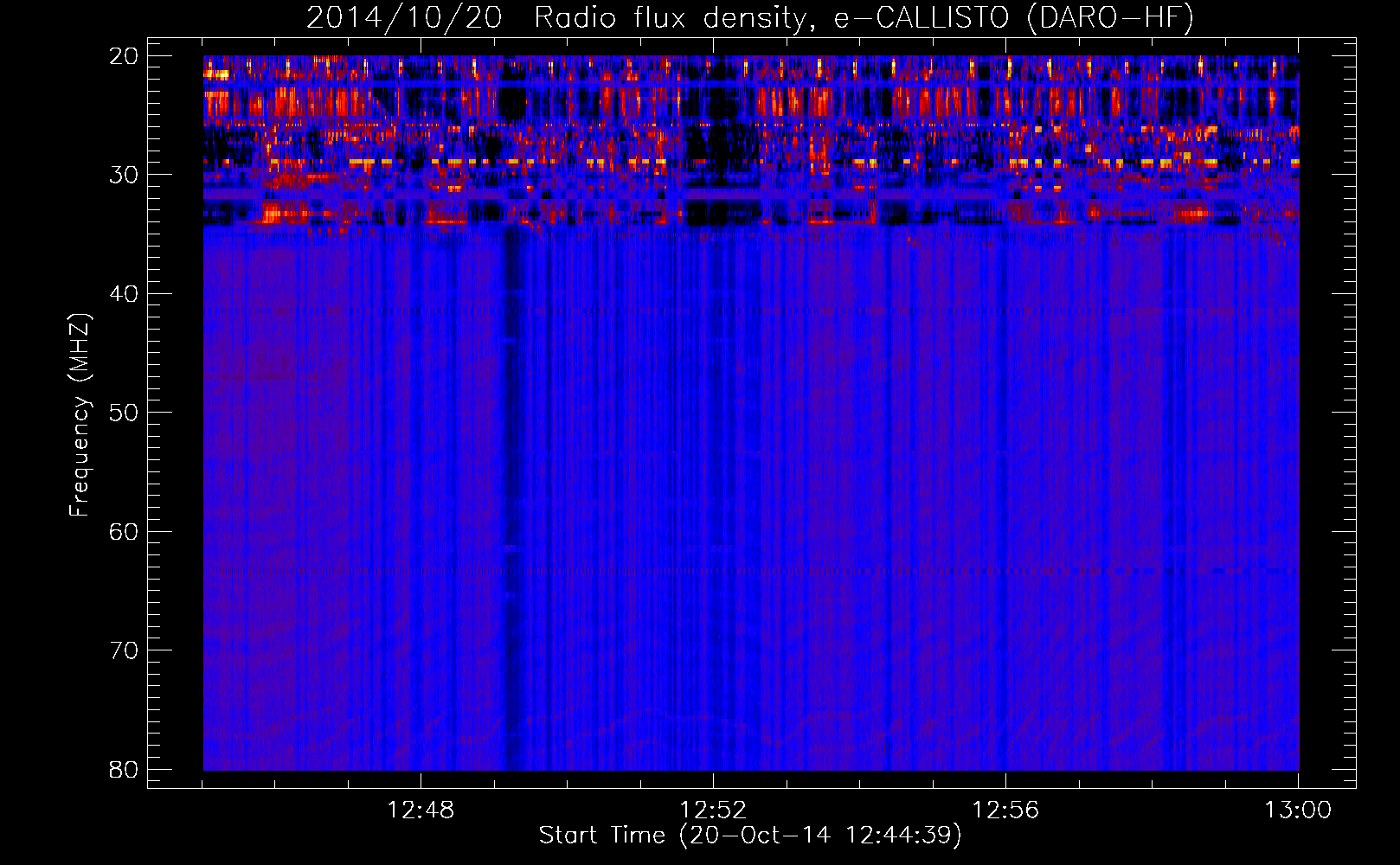1400x865 pixels.
Task: Click the 80 frequency tick label
Action: [x=124, y=770]
